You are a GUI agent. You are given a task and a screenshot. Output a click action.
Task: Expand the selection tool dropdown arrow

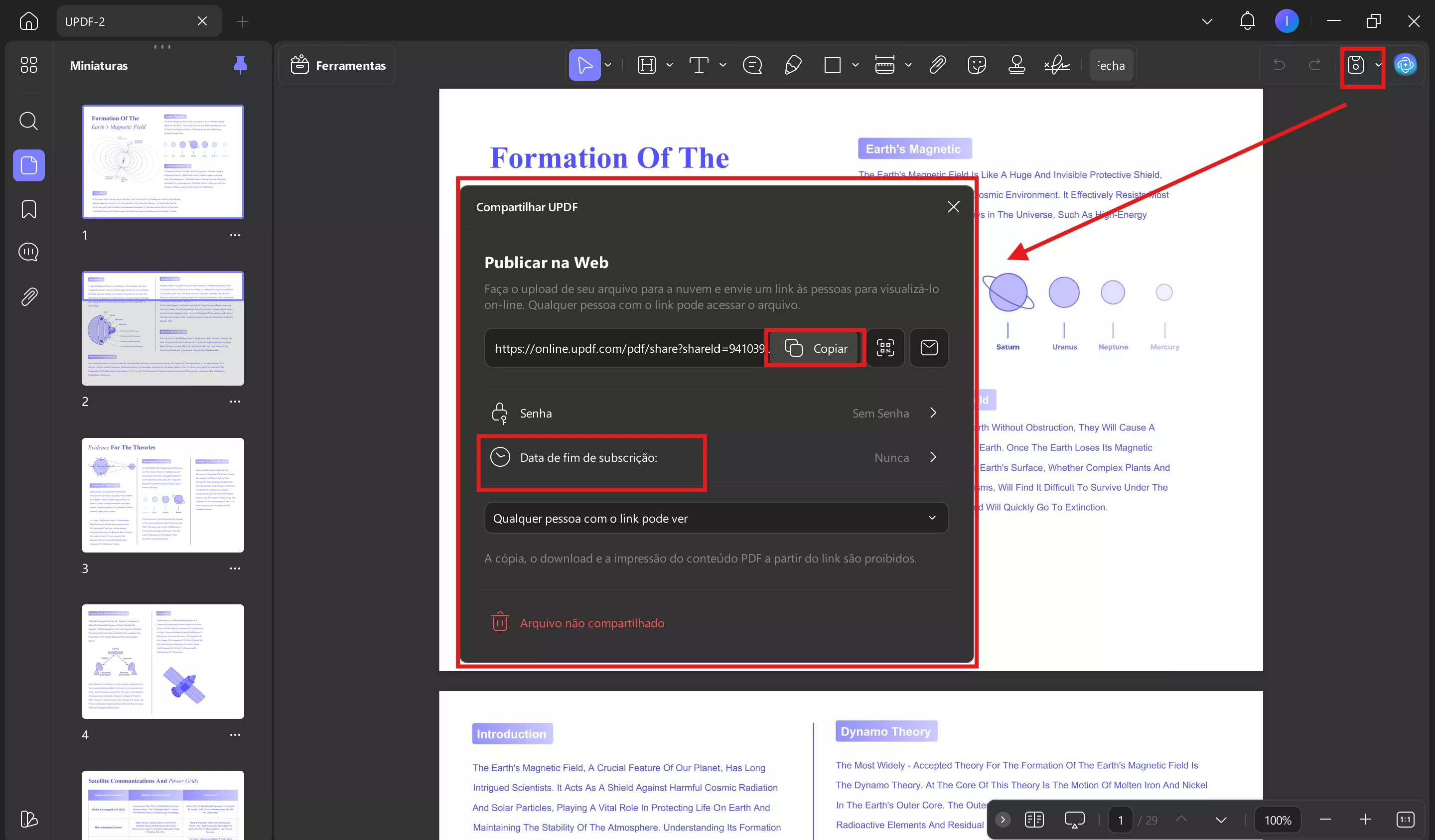(607, 65)
